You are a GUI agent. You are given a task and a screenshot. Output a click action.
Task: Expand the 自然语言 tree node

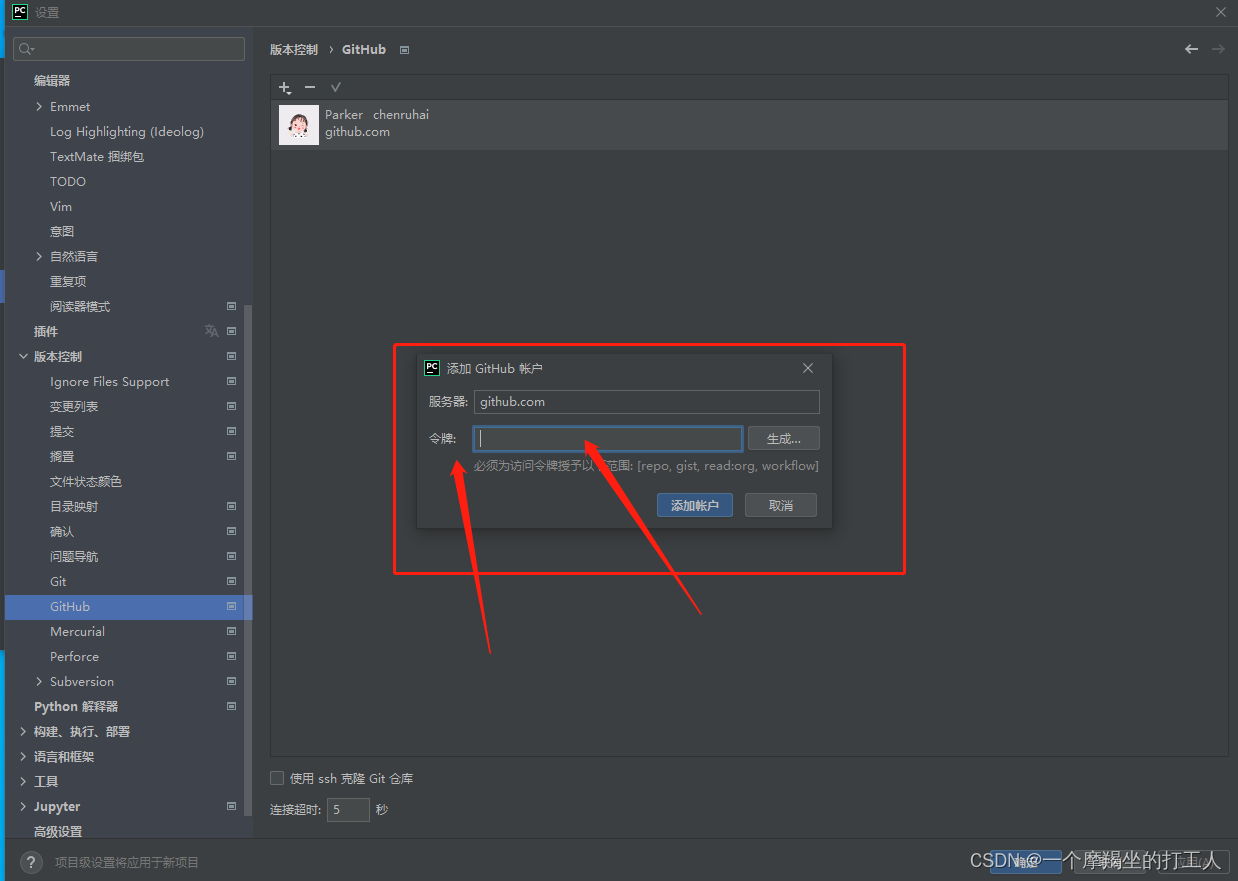click(39, 256)
